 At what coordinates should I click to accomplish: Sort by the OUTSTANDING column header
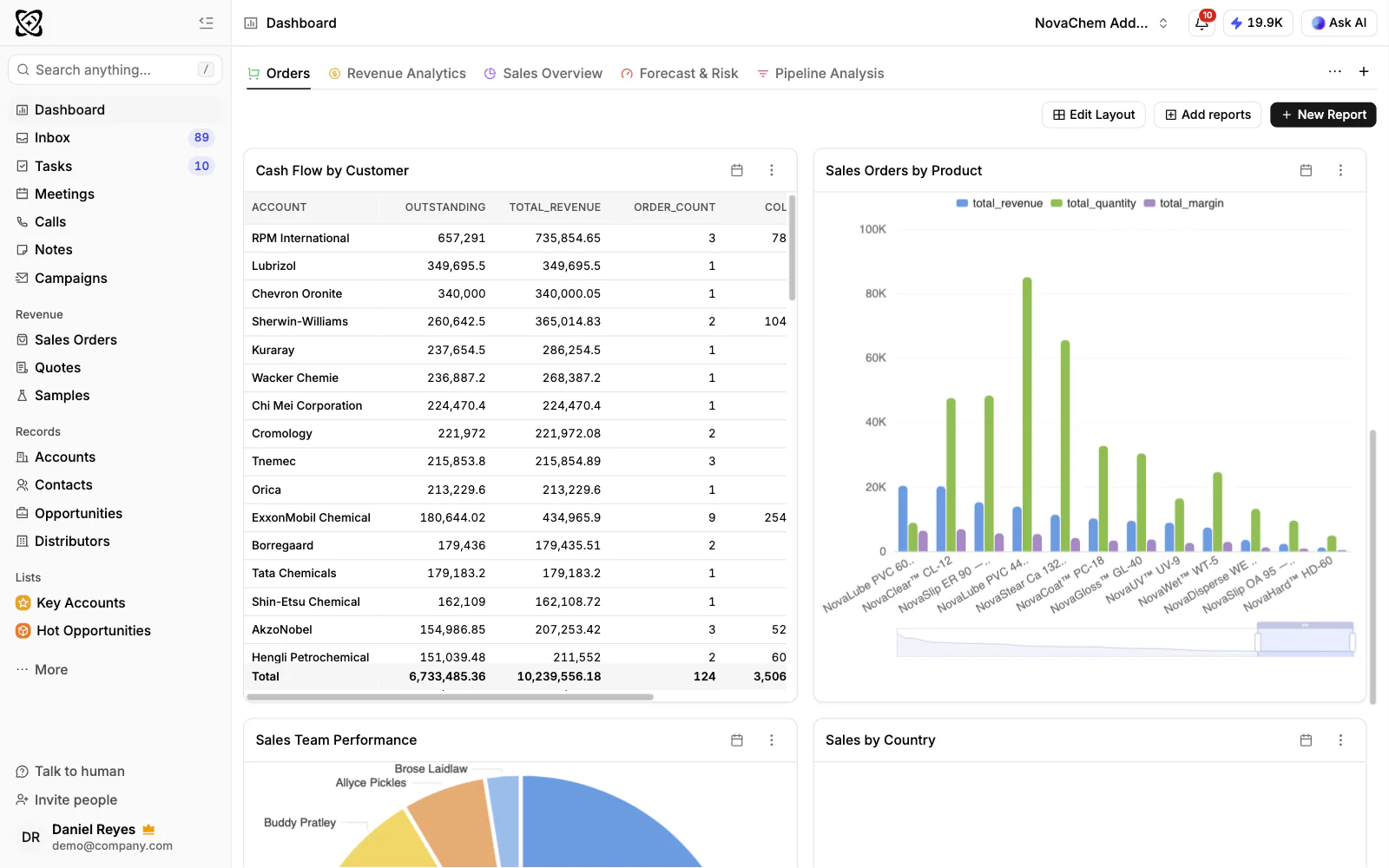point(444,207)
